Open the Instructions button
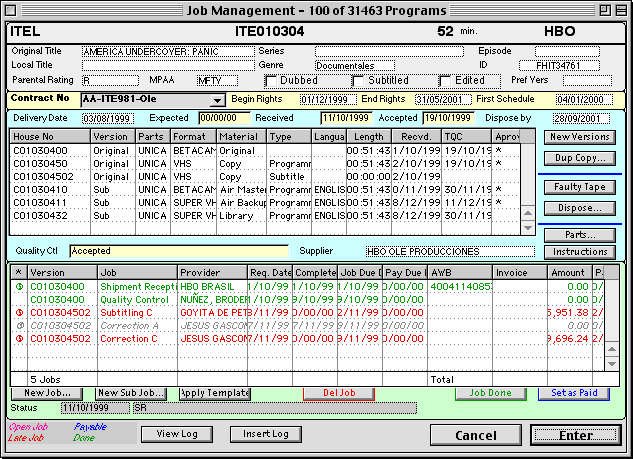 [x=580, y=252]
